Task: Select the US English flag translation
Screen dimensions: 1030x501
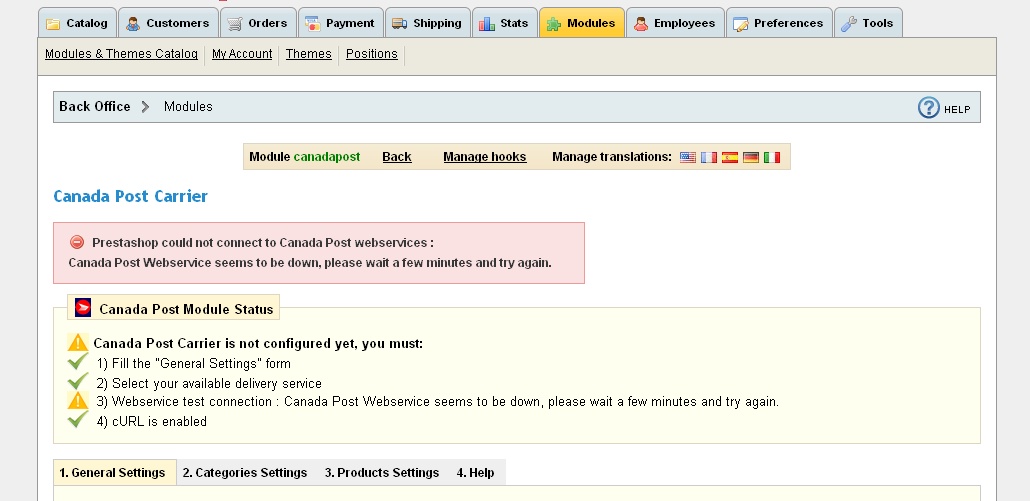Action: 688,158
